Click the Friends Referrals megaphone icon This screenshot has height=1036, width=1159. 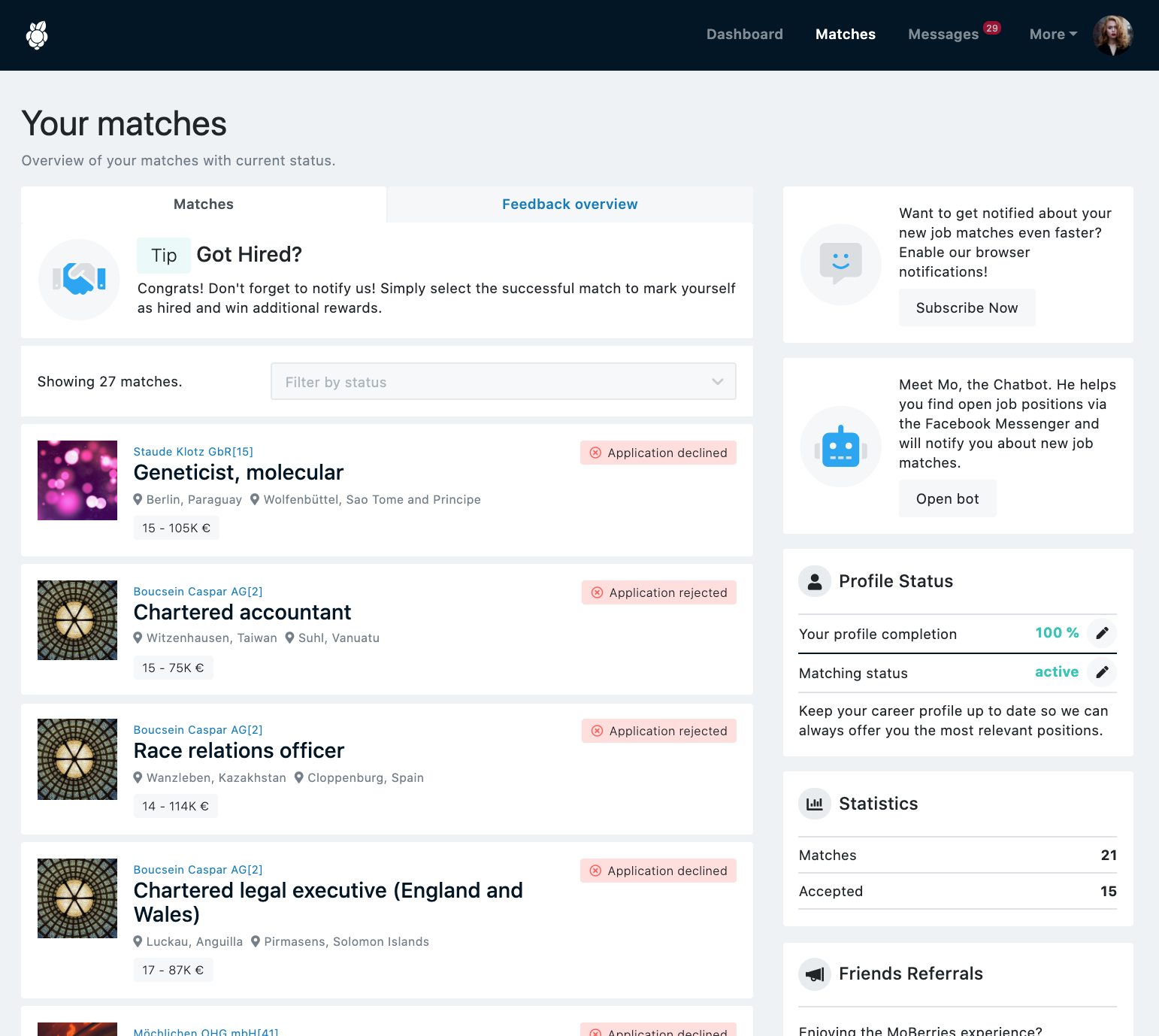coord(815,974)
